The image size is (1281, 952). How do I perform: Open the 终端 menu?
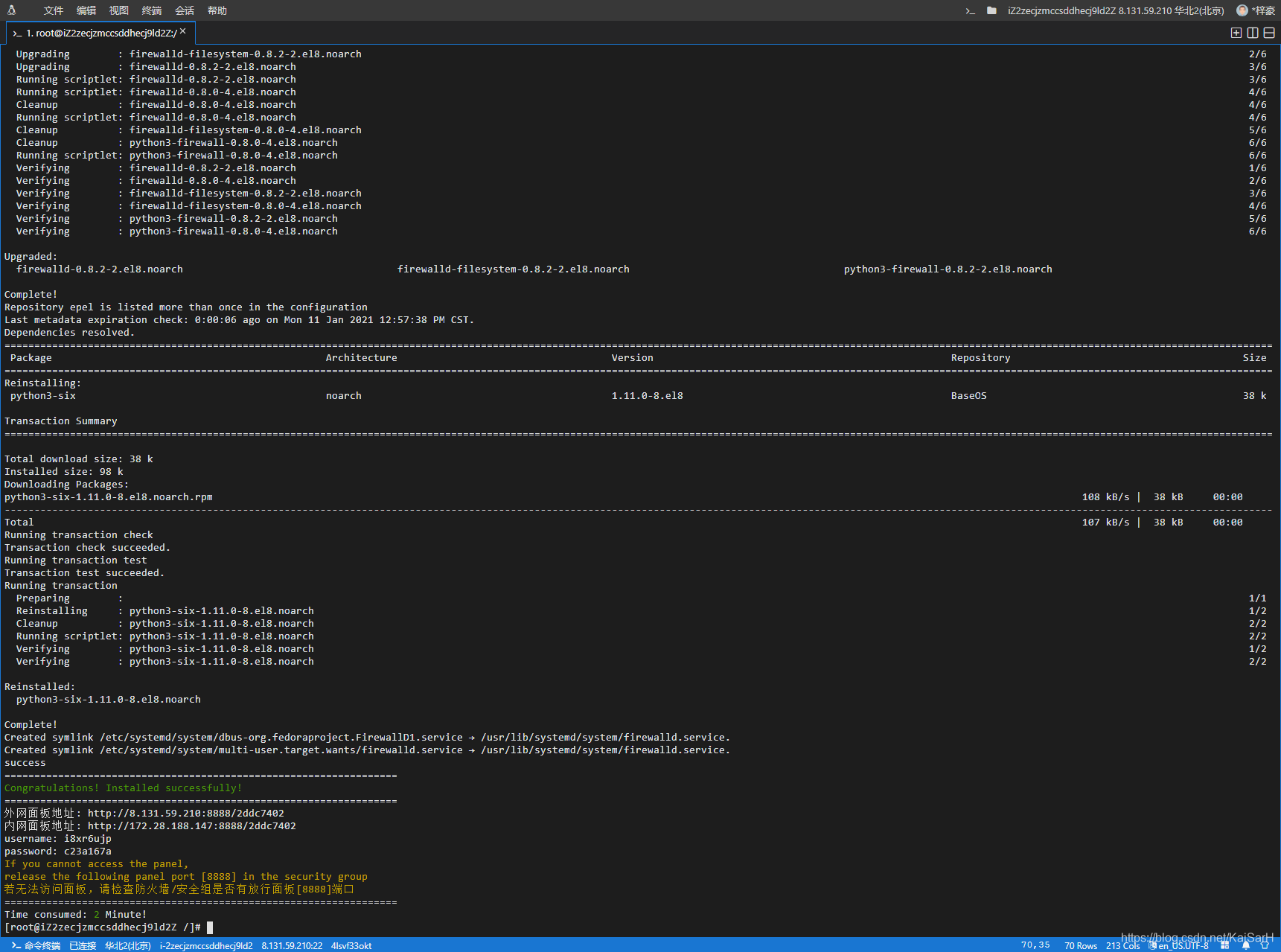[x=152, y=10]
